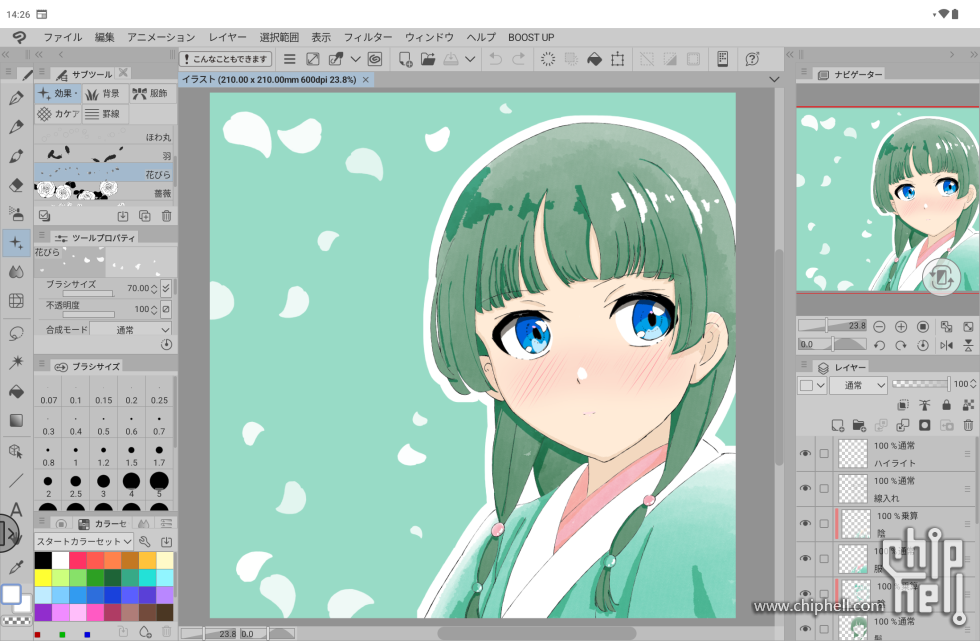Open the 合成モード dropdown in tool property
This screenshot has width=980, height=641.
(131, 329)
